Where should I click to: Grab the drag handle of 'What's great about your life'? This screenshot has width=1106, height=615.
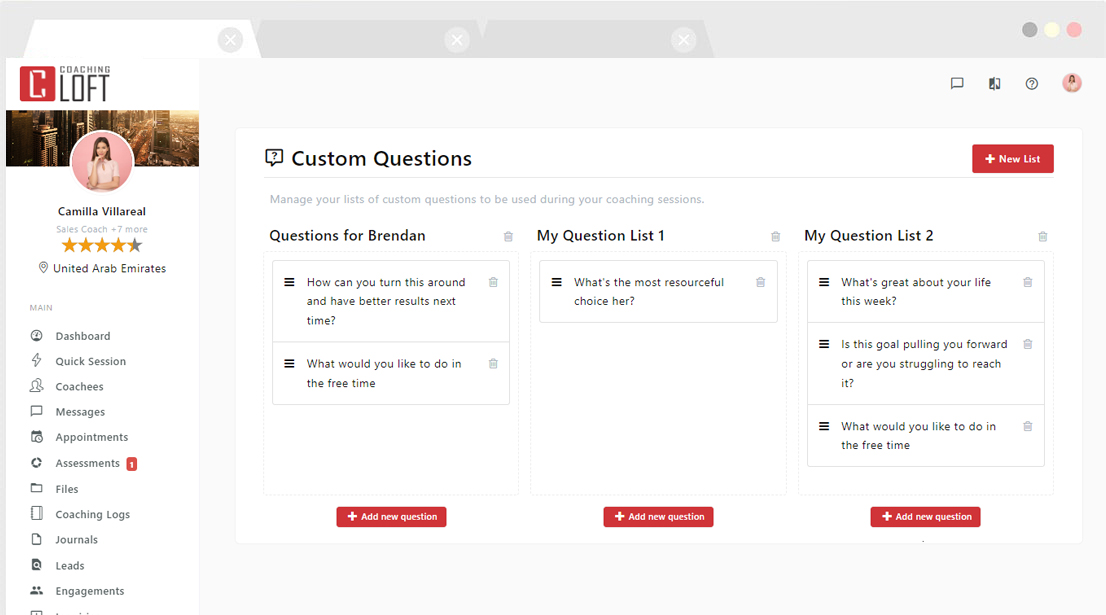pos(822,282)
